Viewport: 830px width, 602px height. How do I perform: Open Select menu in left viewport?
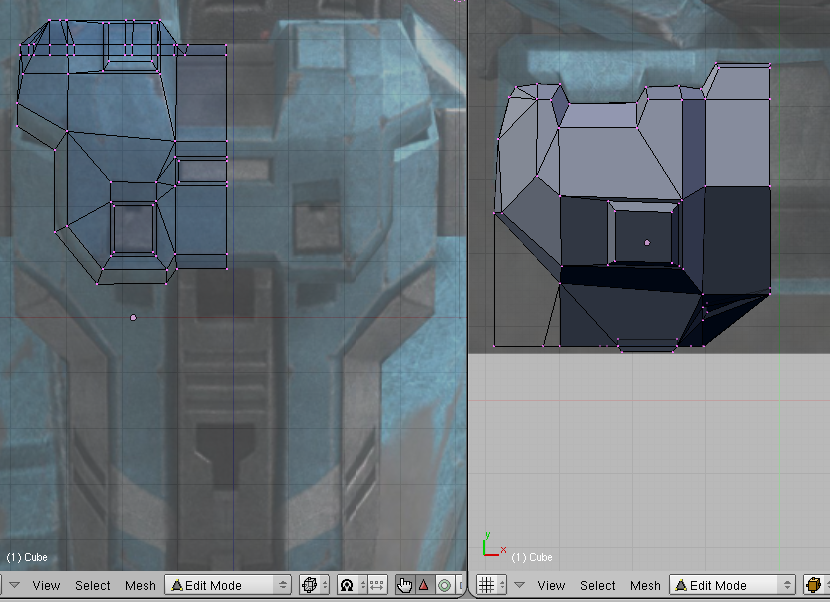click(x=93, y=586)
